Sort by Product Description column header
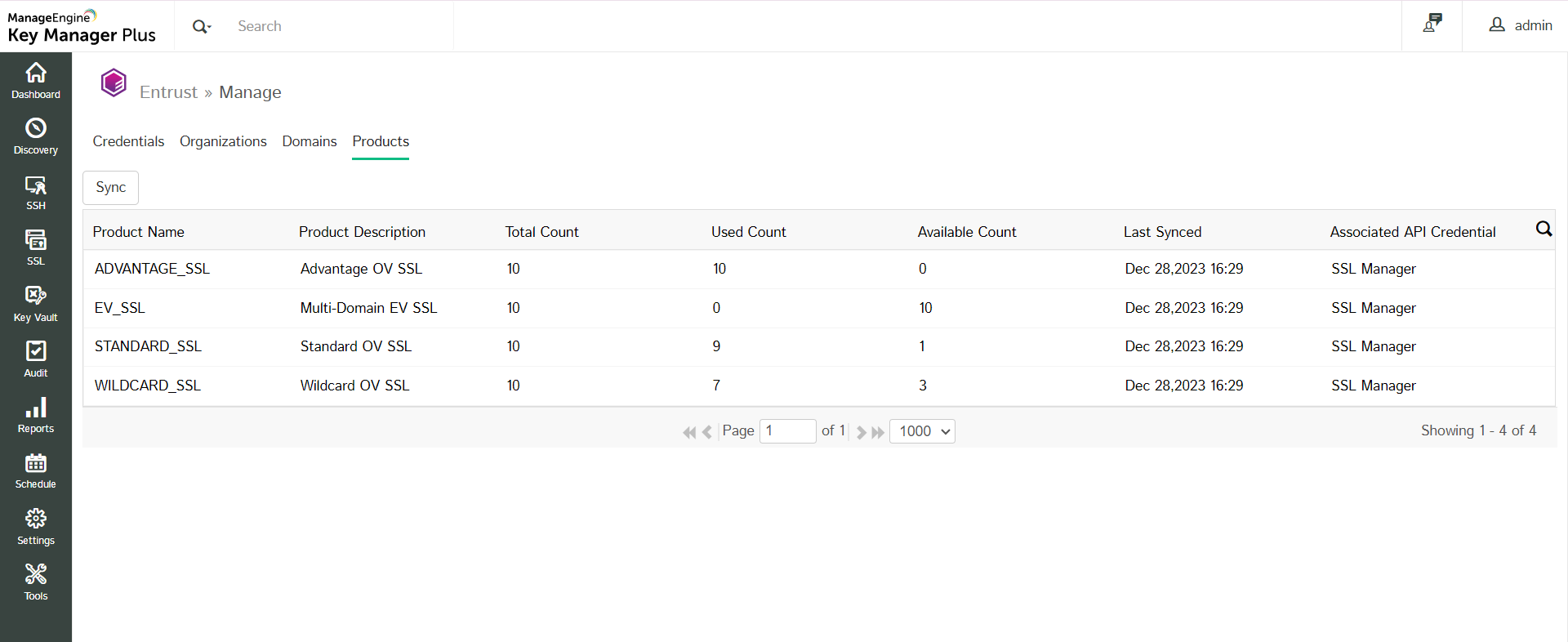 [x=362, y=232]
